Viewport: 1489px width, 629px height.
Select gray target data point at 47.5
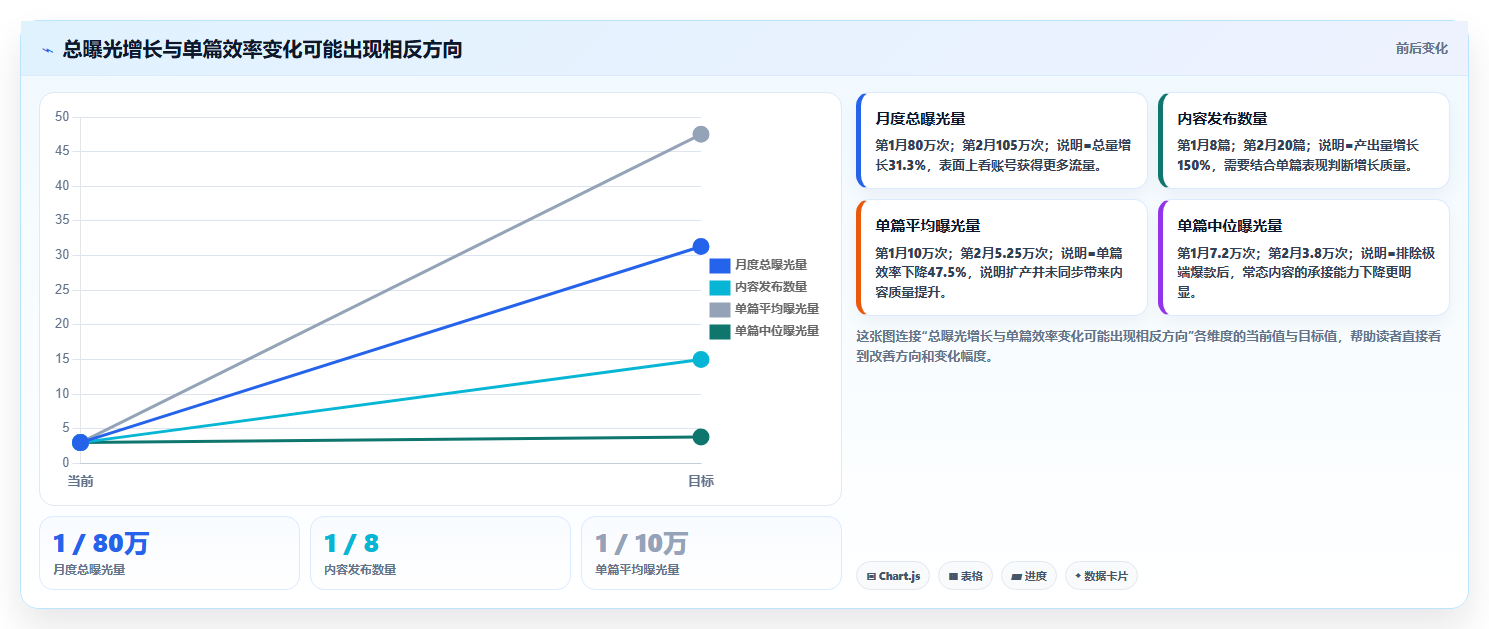pos(701,134)
